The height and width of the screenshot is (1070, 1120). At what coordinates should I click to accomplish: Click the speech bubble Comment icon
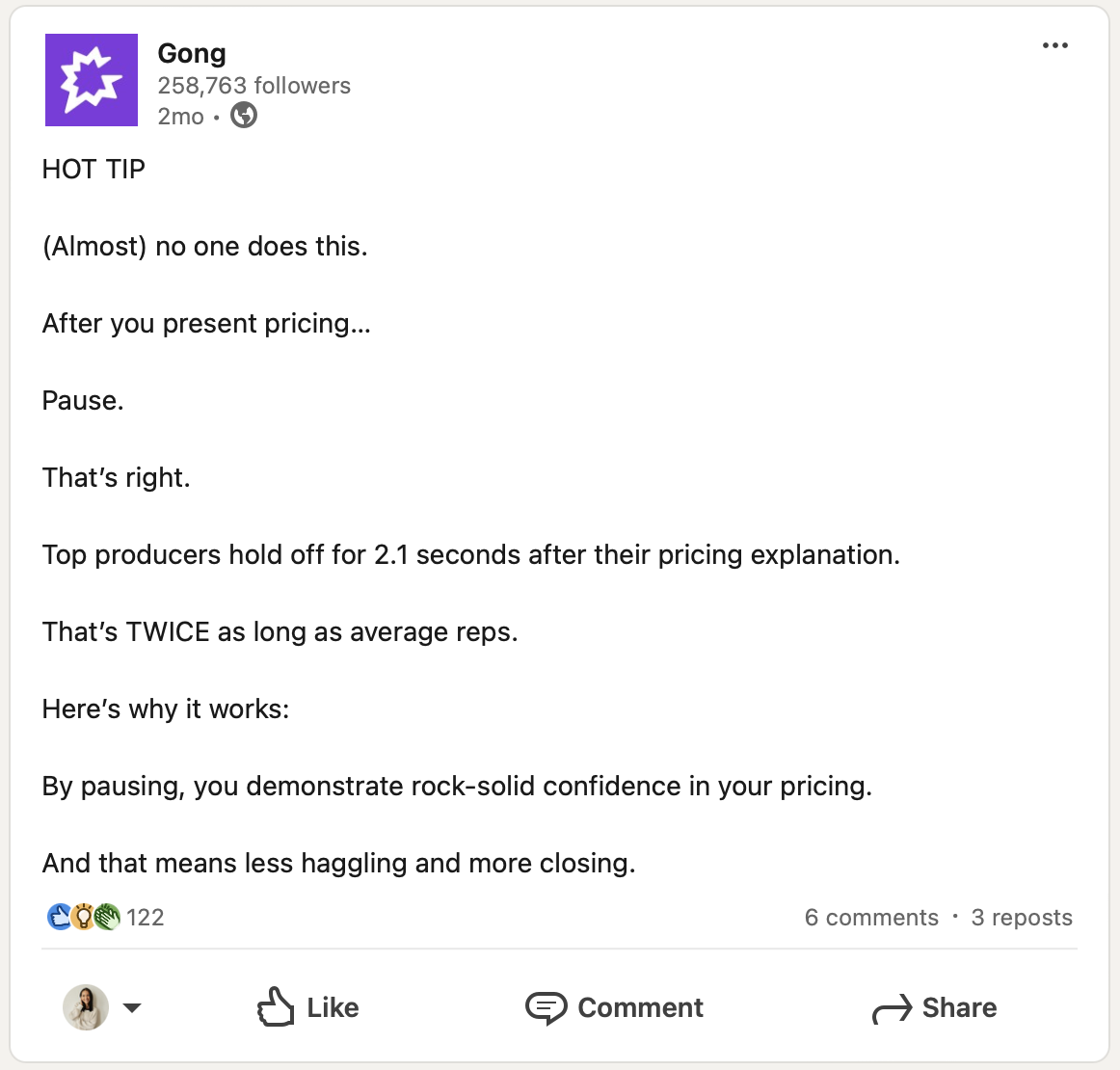[x=546, y=1008]
